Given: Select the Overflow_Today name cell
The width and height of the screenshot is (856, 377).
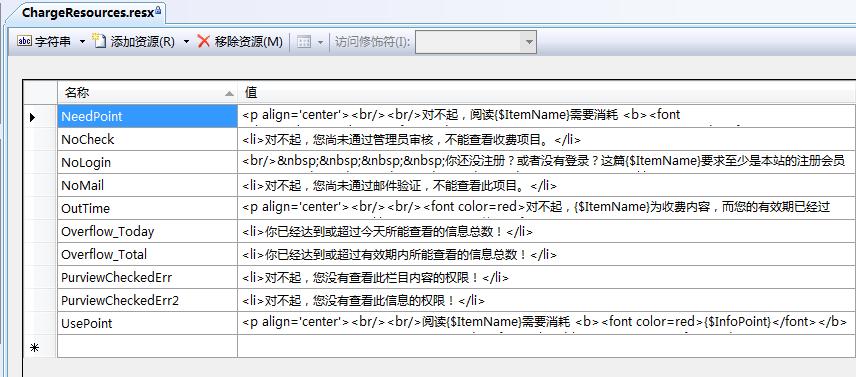Looking at the screenshot, I should click(147, 231).
